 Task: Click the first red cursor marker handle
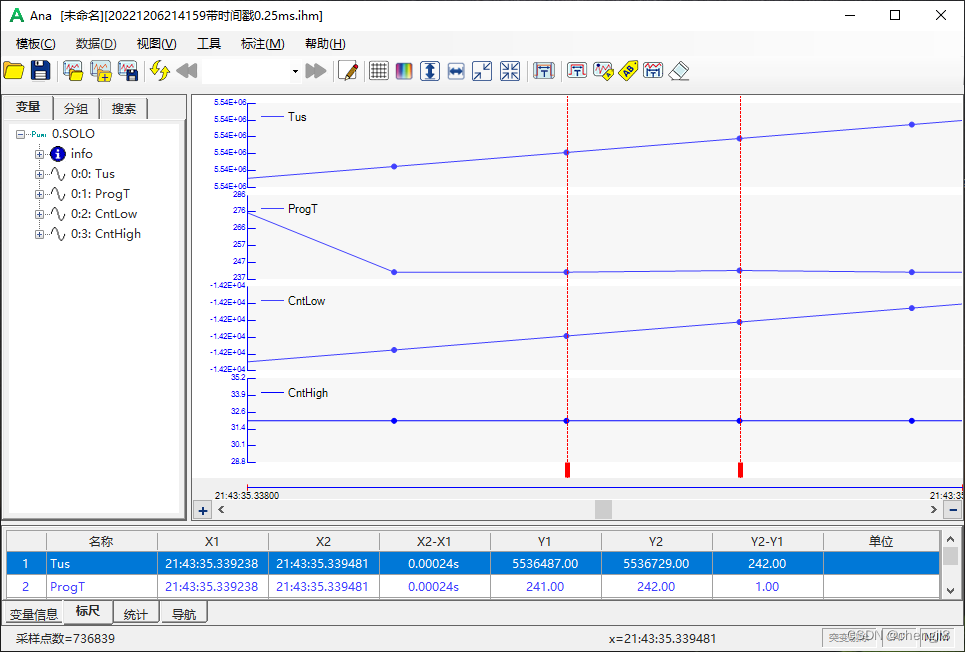coord(567,470)
